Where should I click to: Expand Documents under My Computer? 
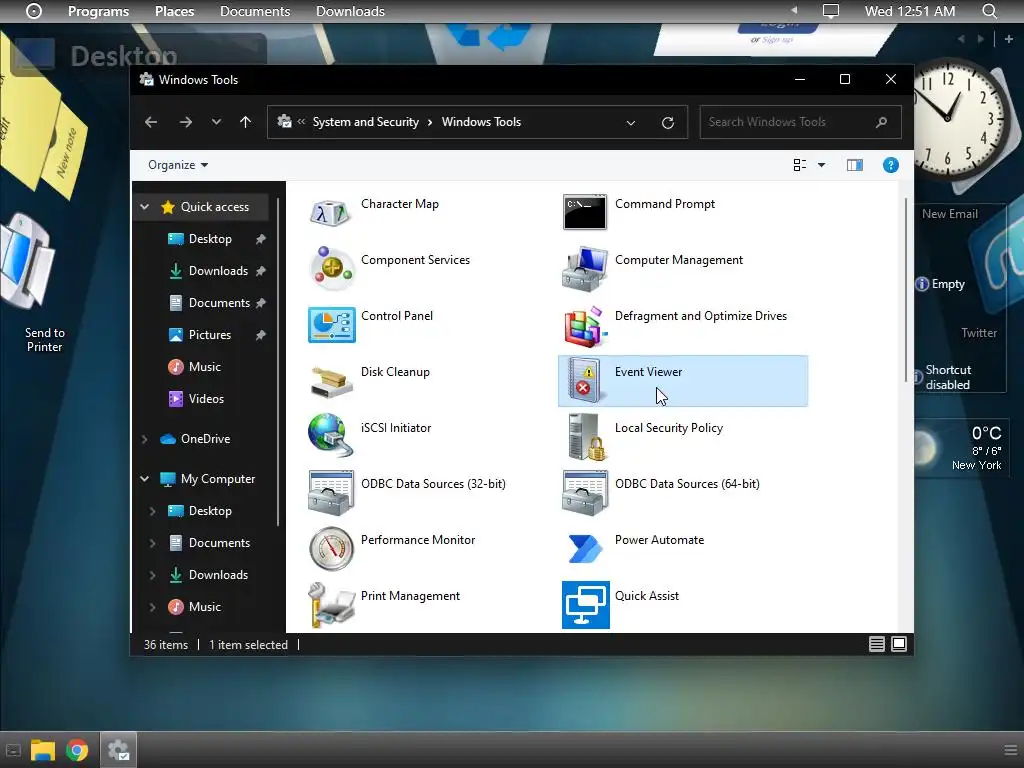[x=152, y=543]
